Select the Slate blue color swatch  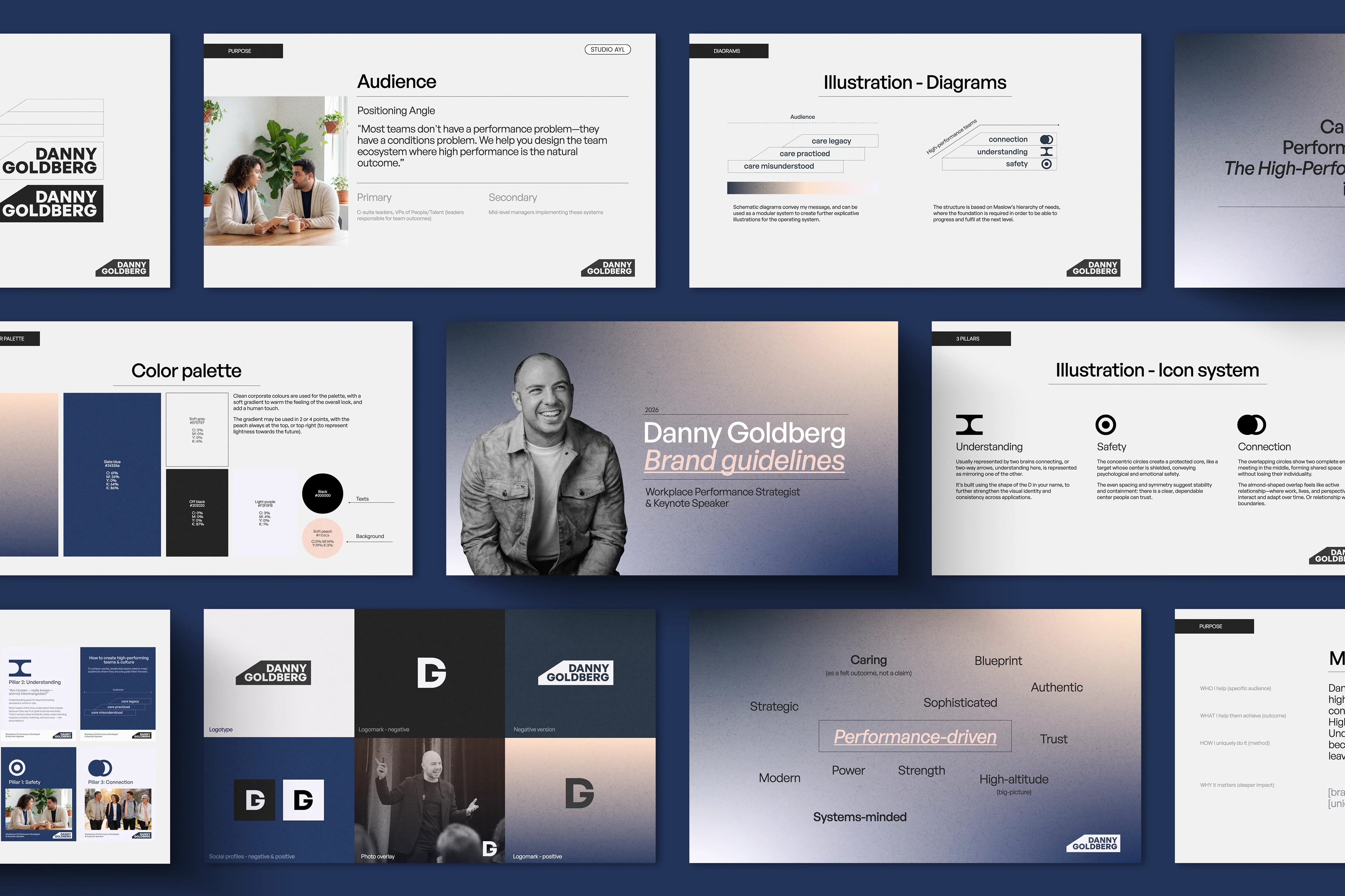coord(112,474)
